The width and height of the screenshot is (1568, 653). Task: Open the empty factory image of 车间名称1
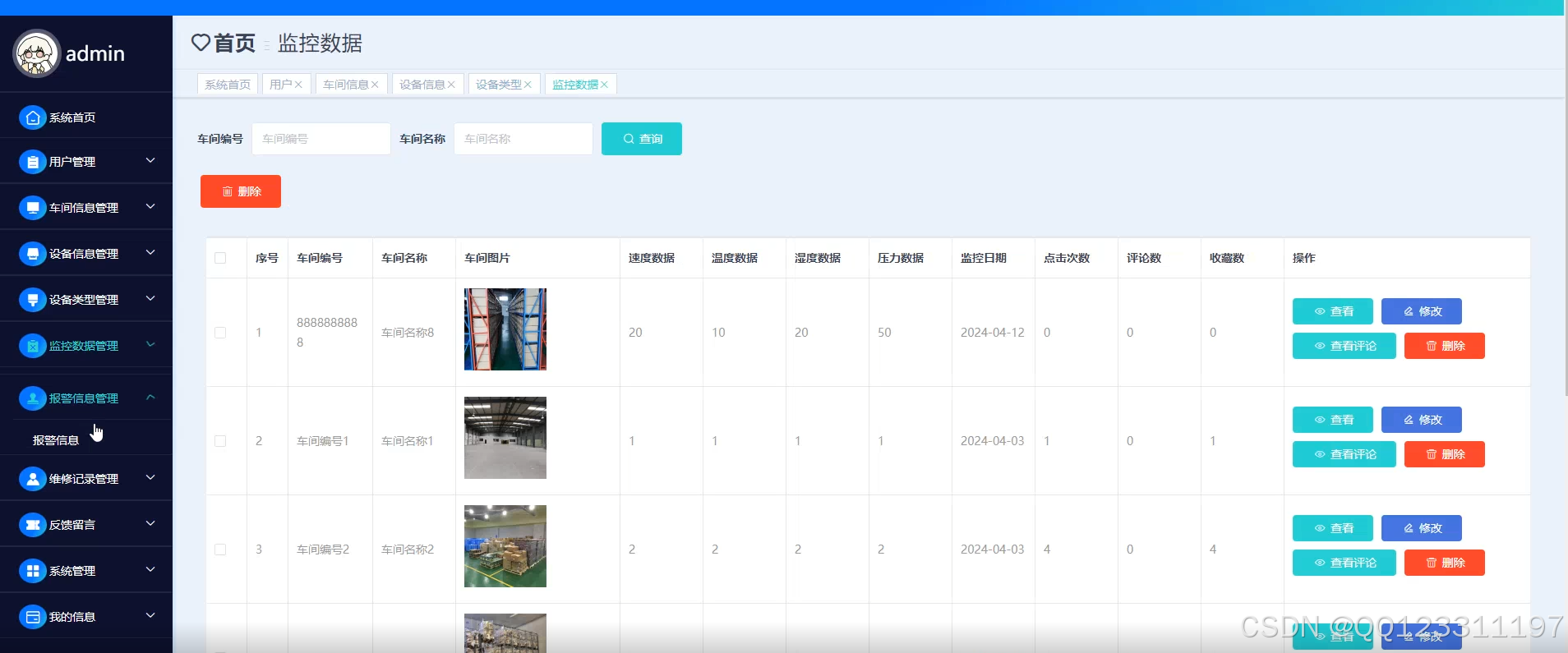505,438
